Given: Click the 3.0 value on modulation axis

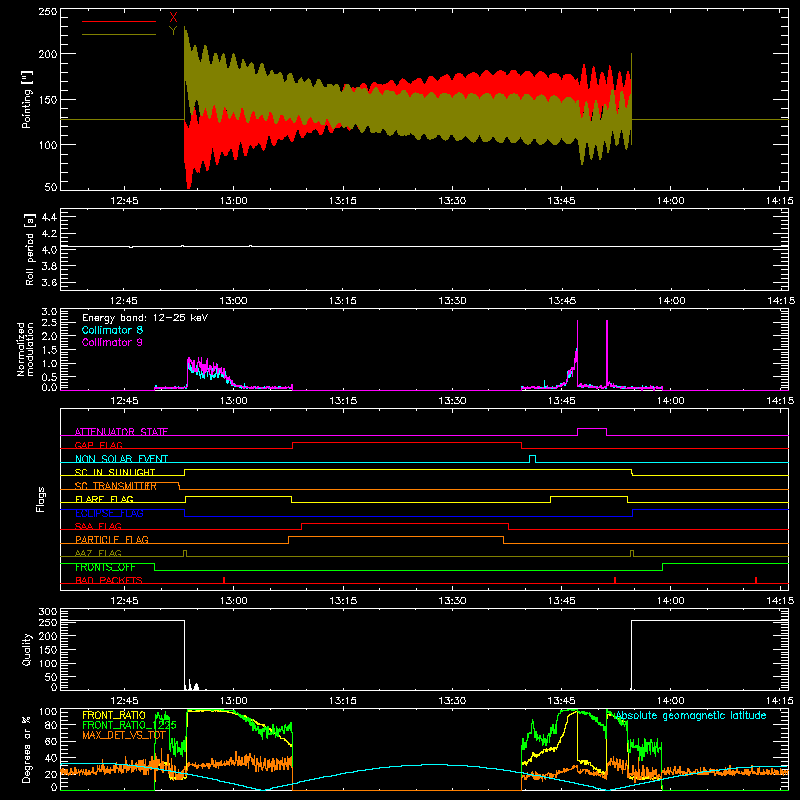Looking at the screenshot, I should click(x=49, y=311).
